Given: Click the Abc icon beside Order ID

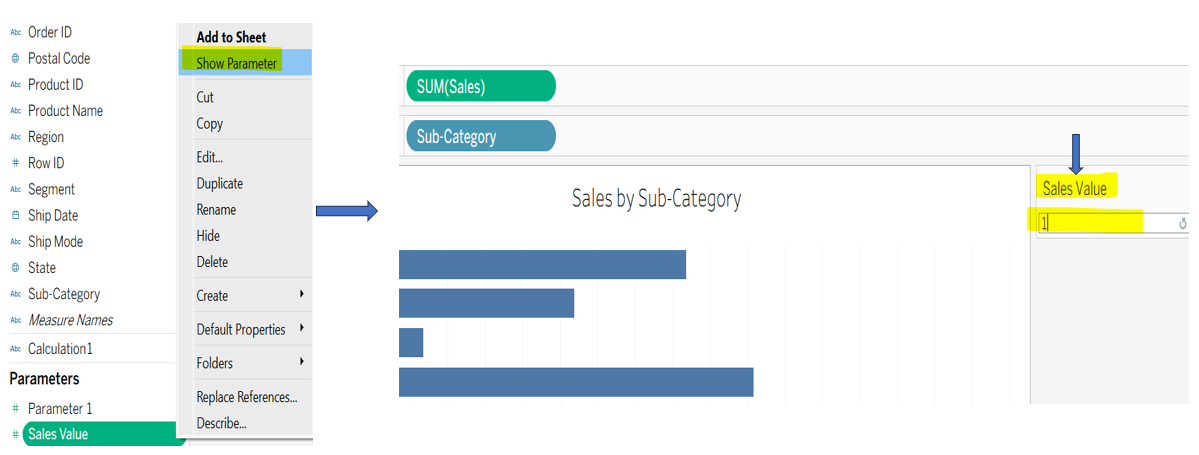Looking at the screenshot, I should coord(15,33).
